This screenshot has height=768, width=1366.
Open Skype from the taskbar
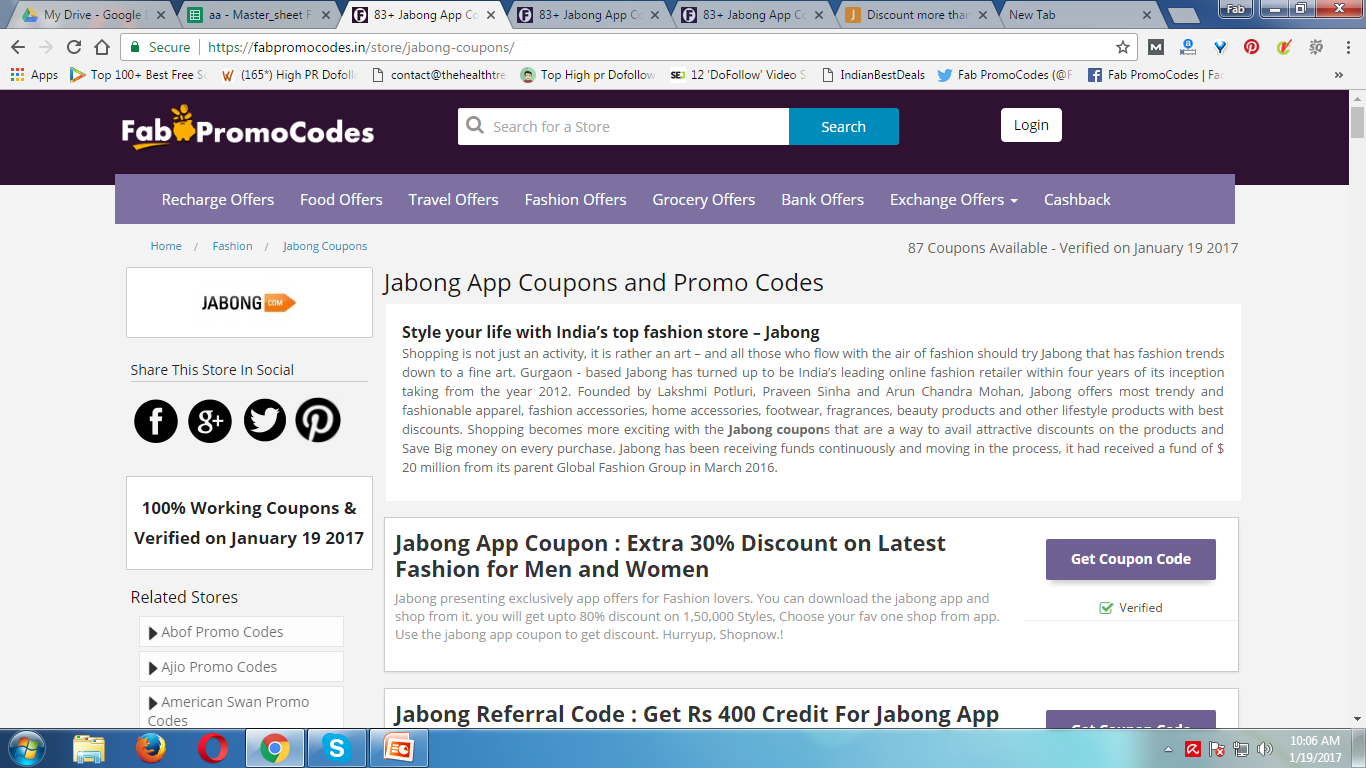336,748
